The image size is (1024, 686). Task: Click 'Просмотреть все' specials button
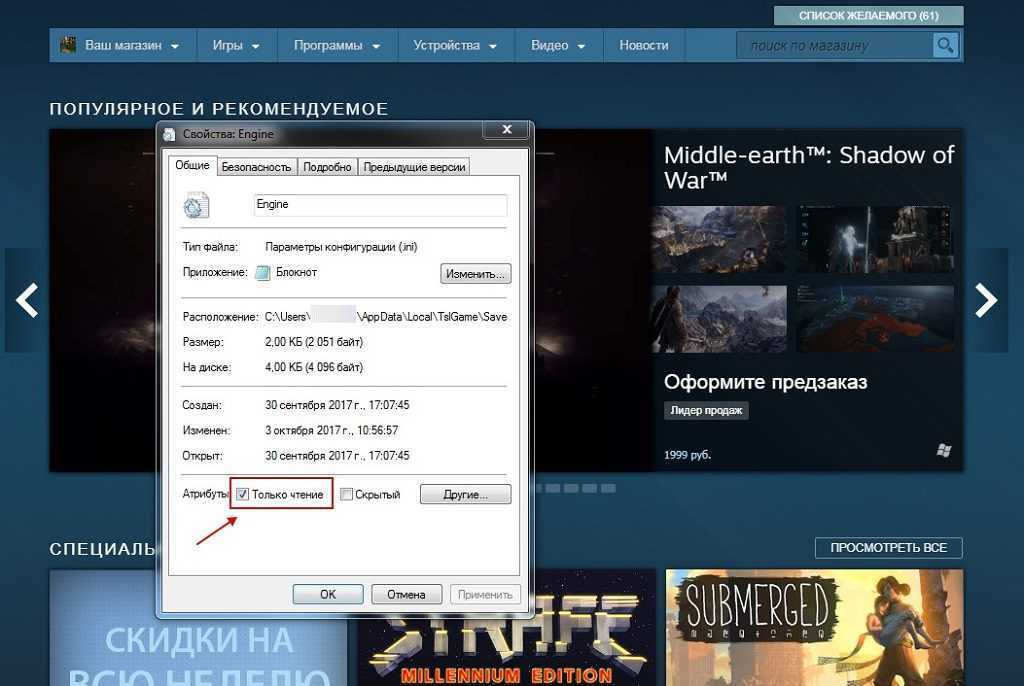point(888,547)
